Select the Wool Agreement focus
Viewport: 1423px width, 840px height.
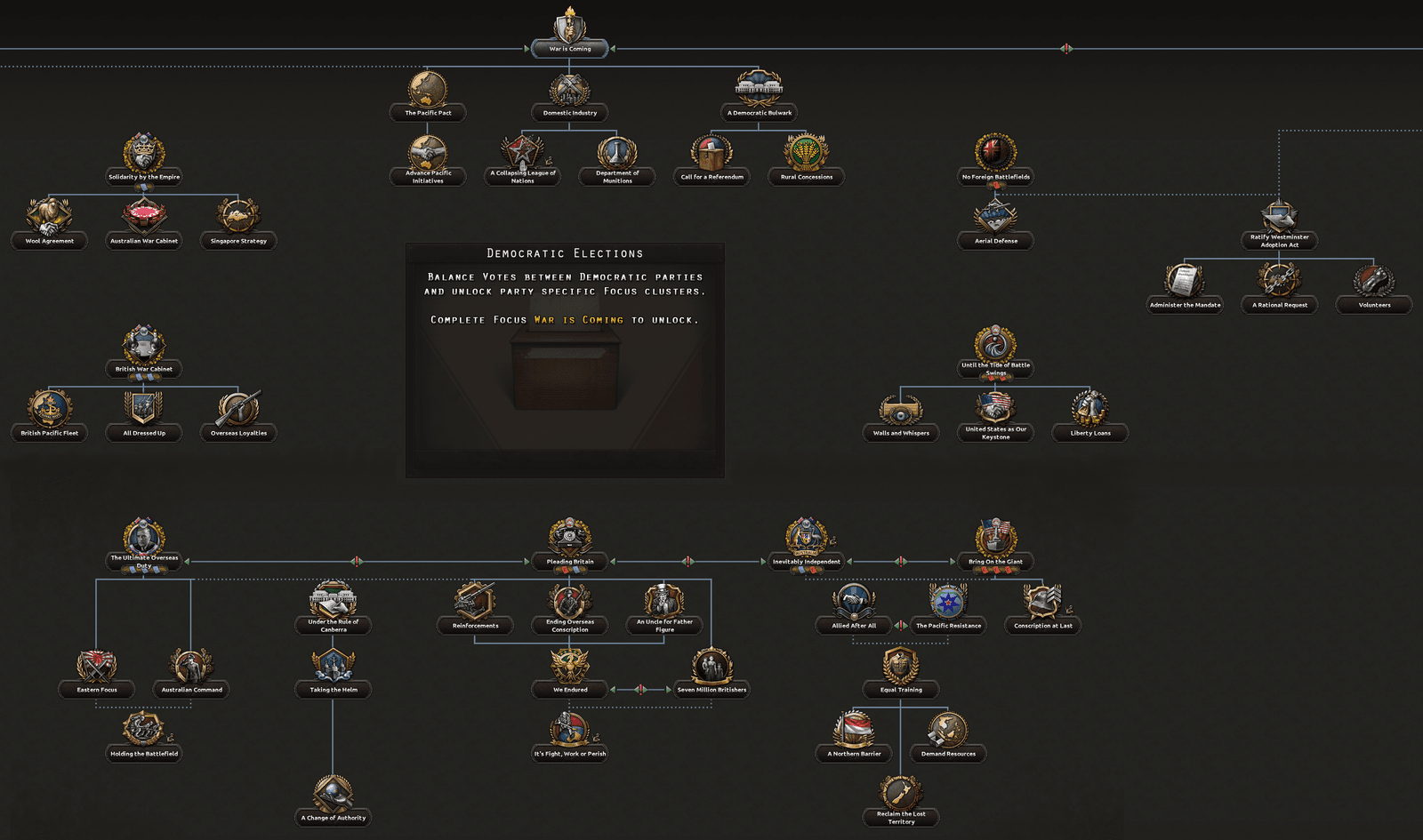(x=50, y=226)
